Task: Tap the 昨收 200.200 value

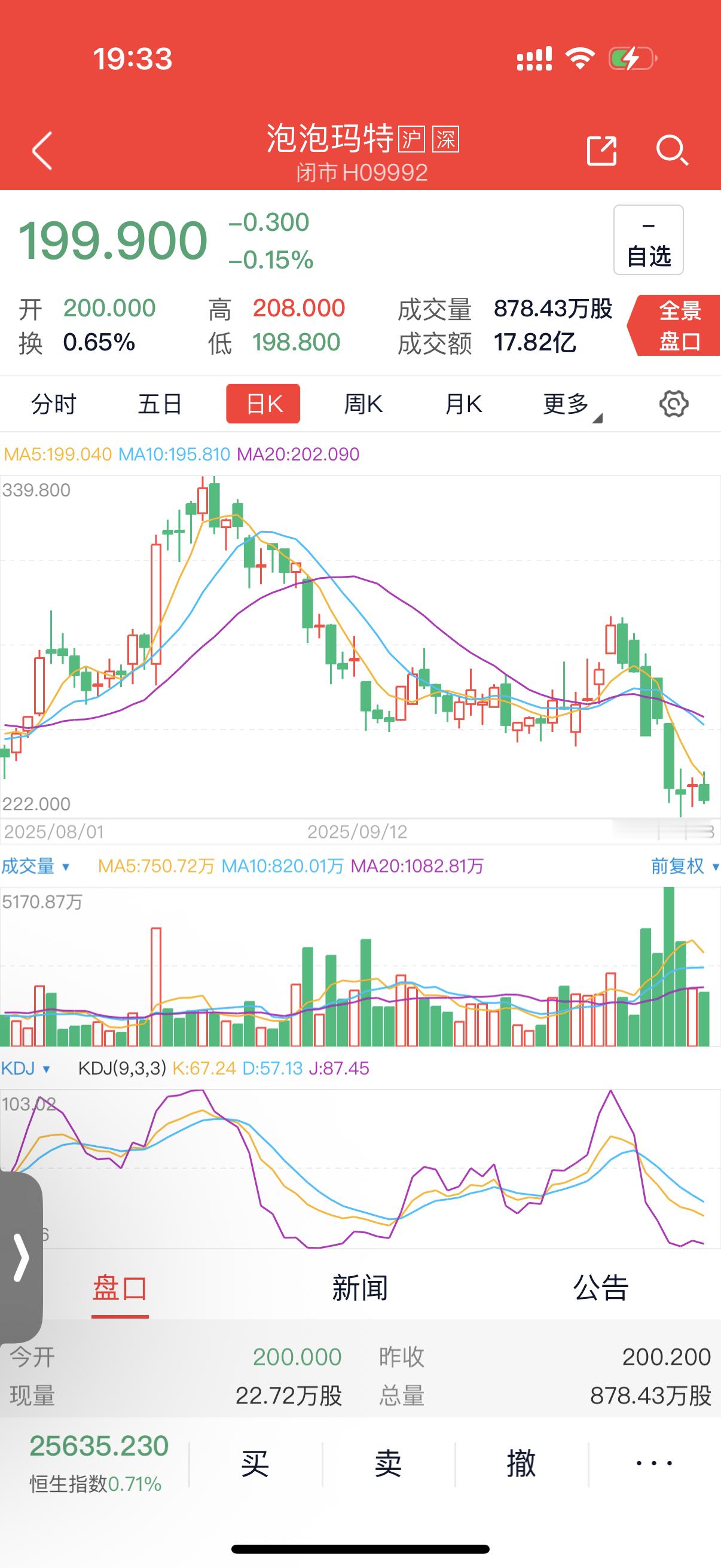Action: 666,1357
